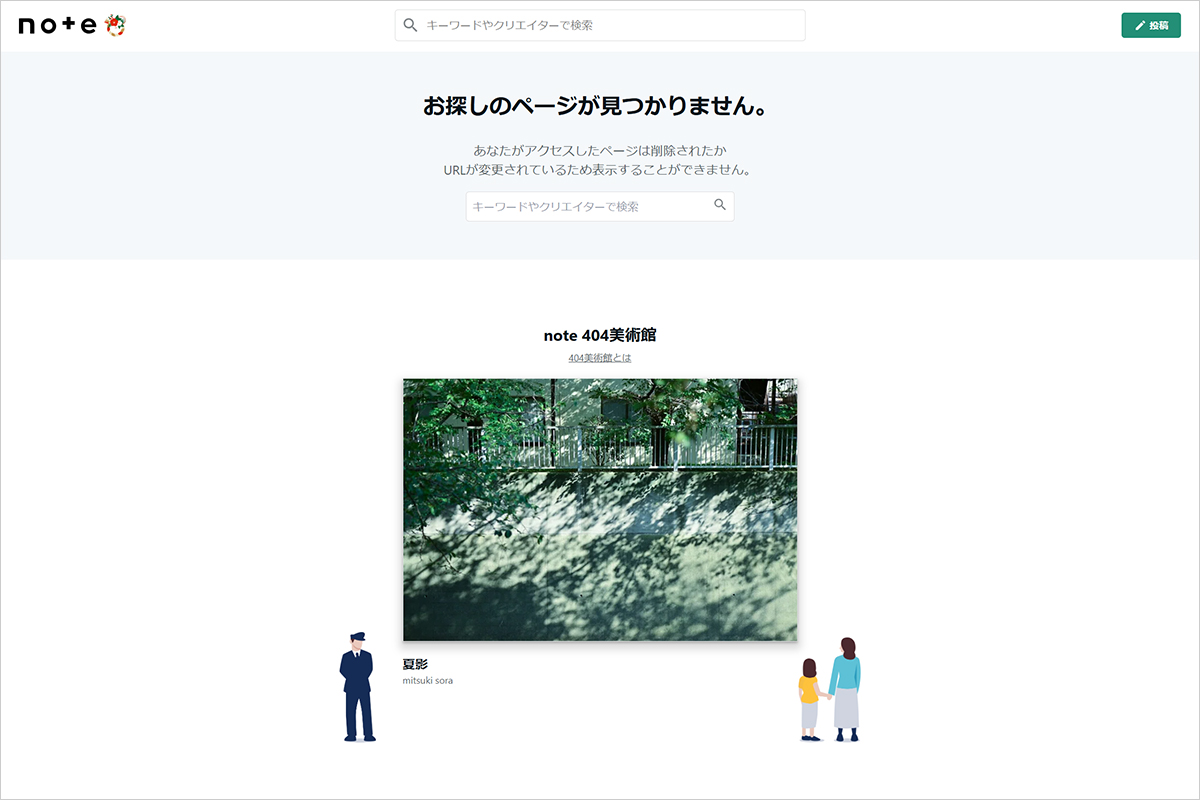Viewport: 1200px width, 800px height.
Task: Click the note 404美術館 heading
Action: click(x=600, y=335)
